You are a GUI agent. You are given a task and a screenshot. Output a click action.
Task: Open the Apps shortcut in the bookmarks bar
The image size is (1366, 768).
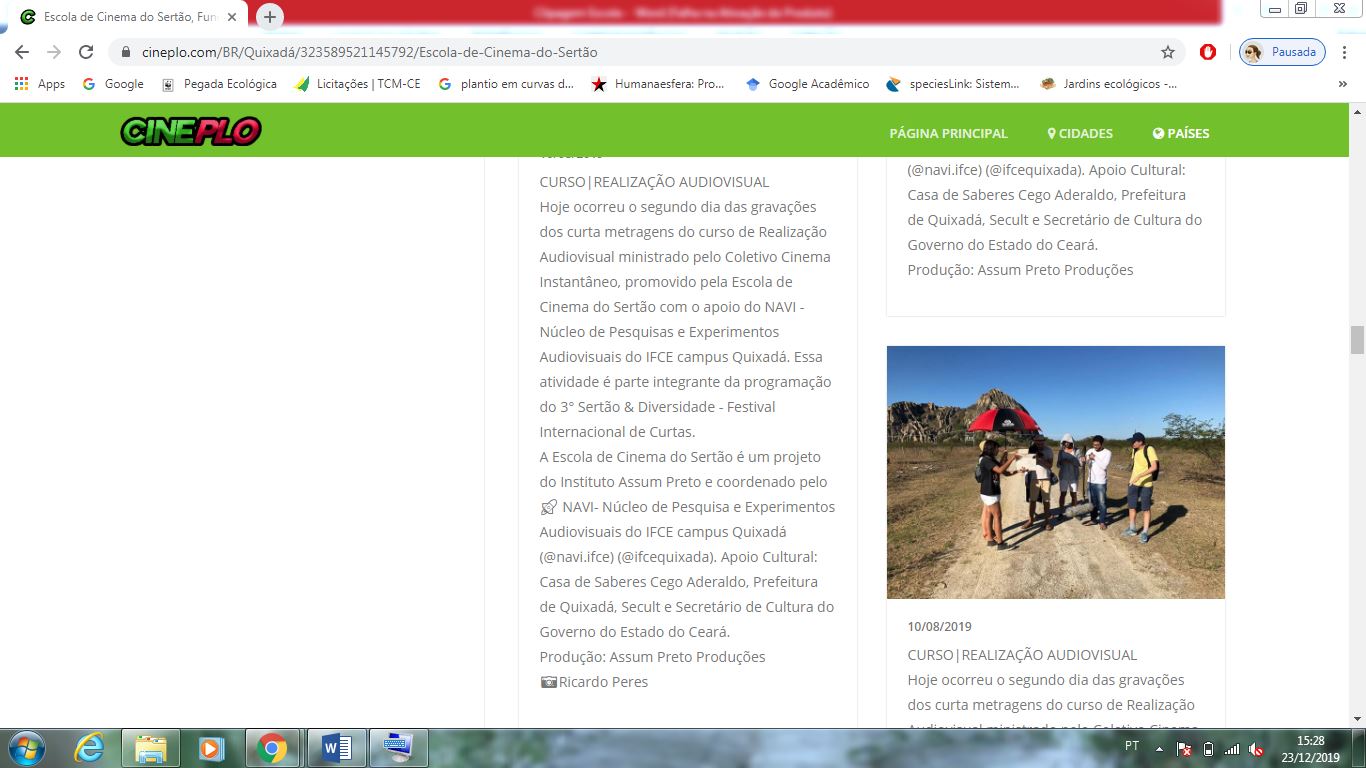pos(40,84)
